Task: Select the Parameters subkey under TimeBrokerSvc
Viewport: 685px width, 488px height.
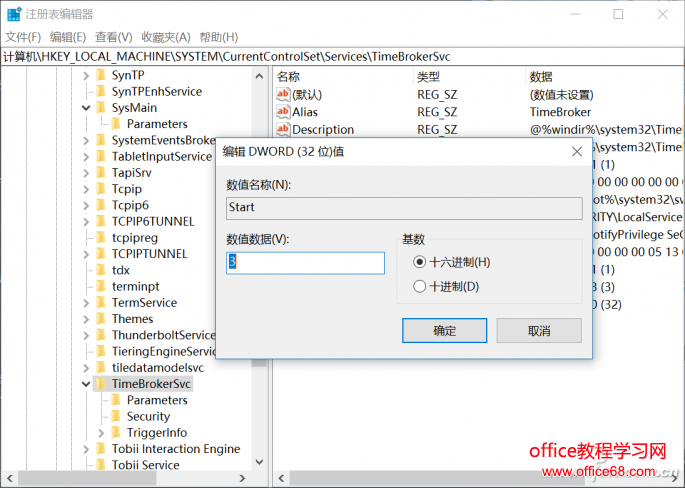Action: coord(157,400)
